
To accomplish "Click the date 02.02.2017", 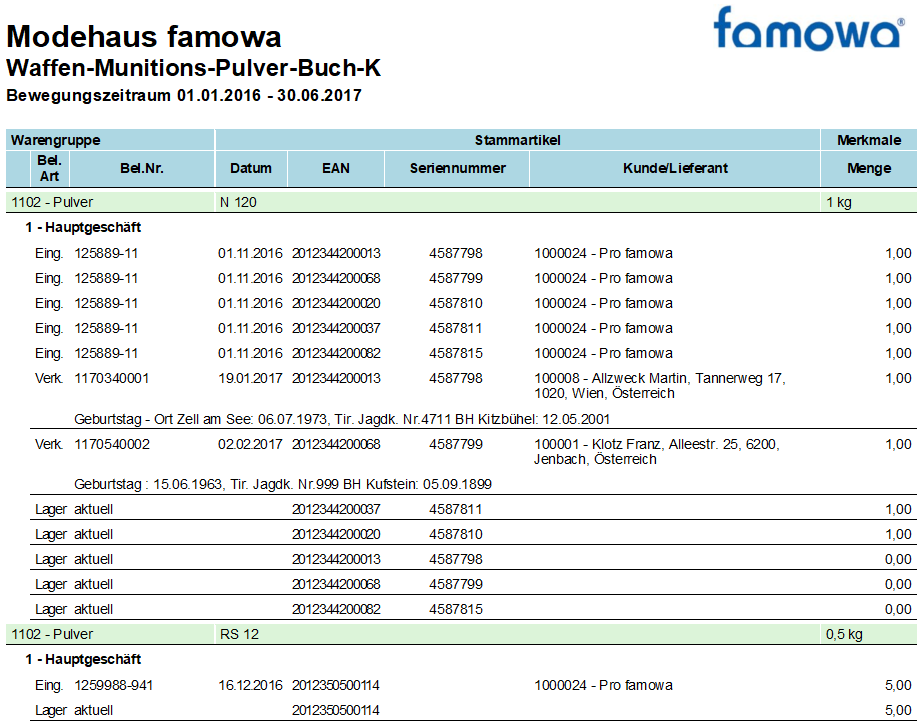I will coord(250,445).
